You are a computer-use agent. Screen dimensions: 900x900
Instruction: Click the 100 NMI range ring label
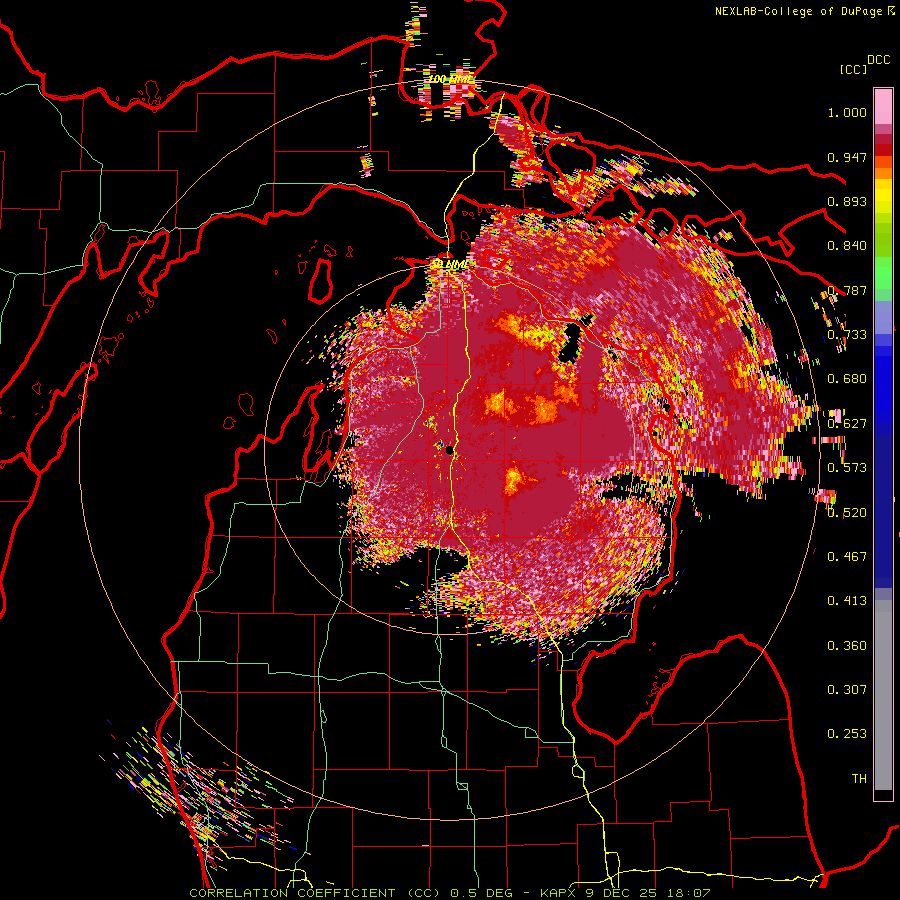click(452, 79)
